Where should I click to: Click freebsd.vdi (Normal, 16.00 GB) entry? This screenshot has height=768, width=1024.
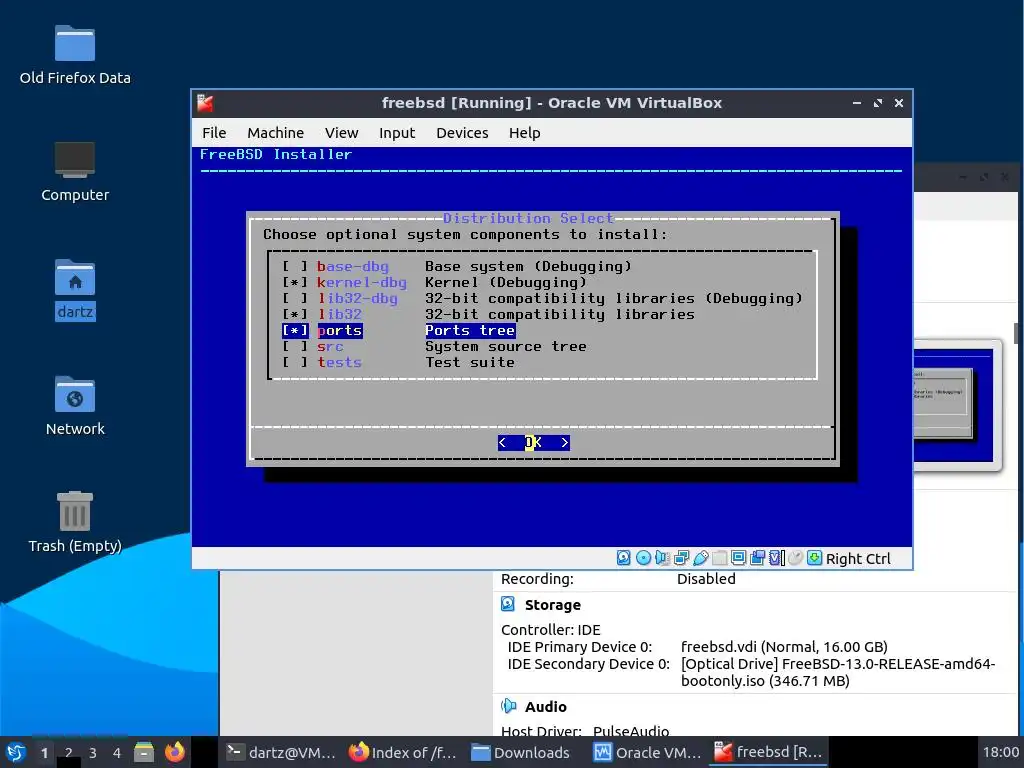pyautogui.click(x=784, y=647)
